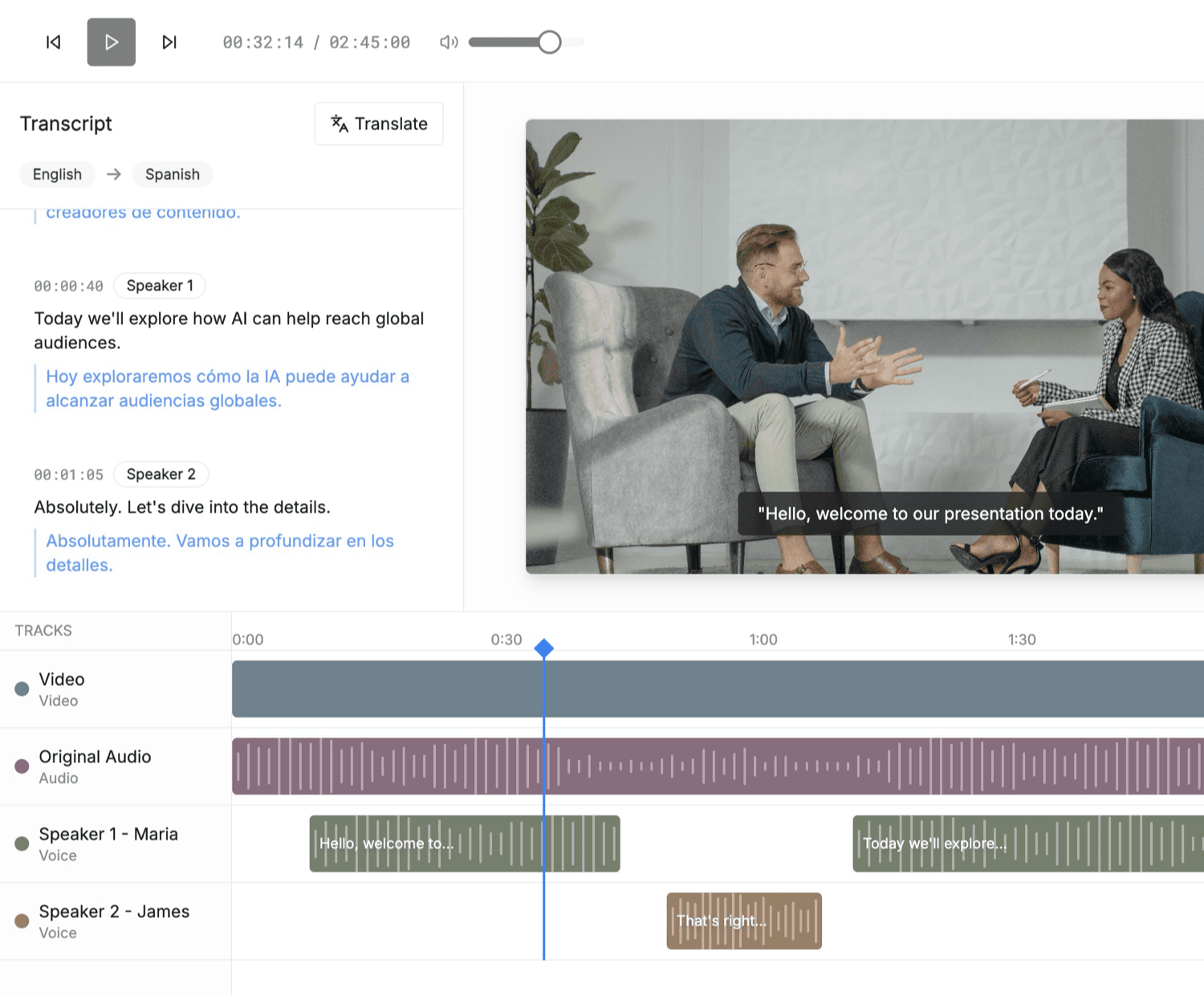The image size is (1204, 995).
Task: Click the Speaker 2 - James track dot
Action: (x=22, y=921)
